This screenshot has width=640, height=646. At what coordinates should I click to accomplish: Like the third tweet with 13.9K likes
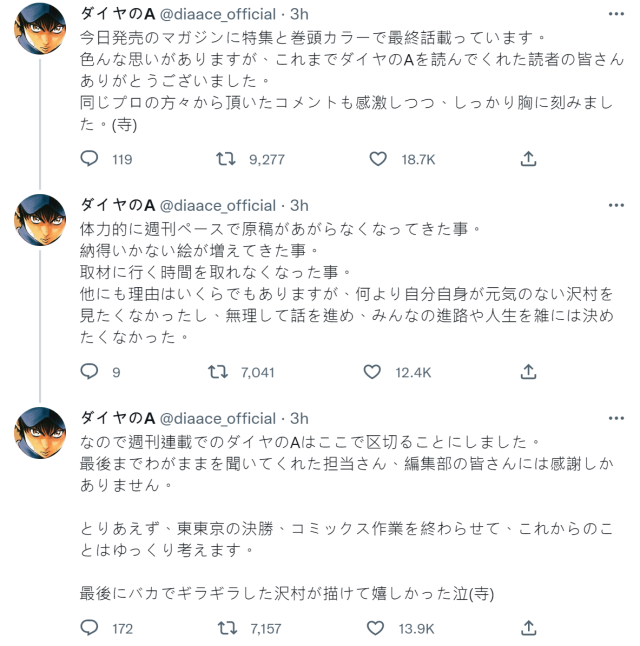click(378, 628)
